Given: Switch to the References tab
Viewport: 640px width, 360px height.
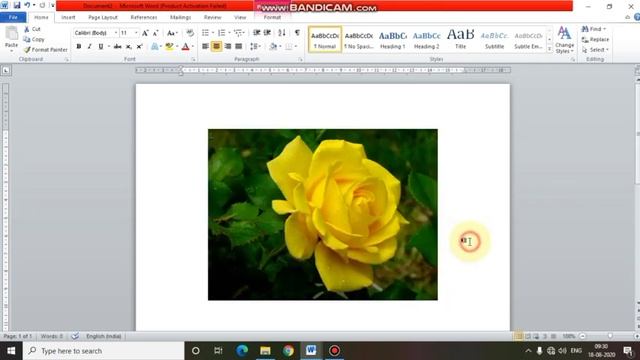Looking at the screenshot, I should click(144, 17).
